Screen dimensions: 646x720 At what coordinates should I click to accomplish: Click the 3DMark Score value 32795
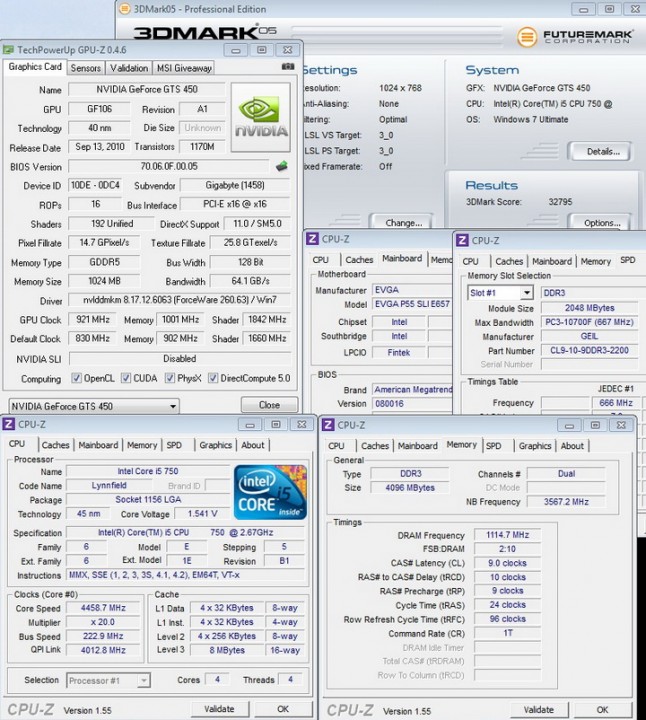tap(560, 202)
